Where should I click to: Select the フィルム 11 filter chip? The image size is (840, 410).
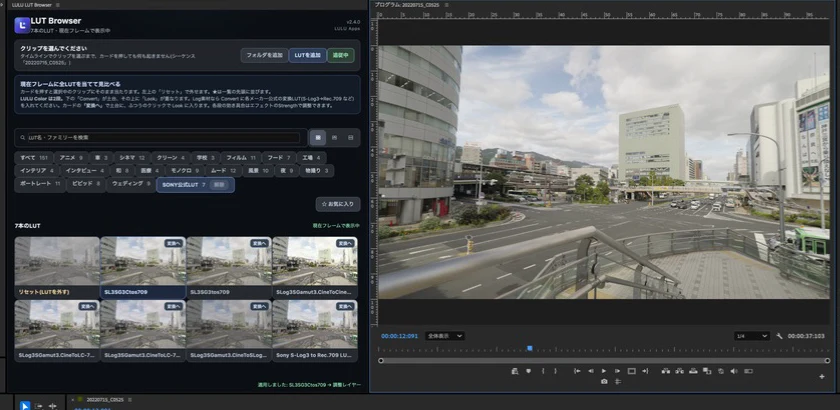[x=241, y=158]
